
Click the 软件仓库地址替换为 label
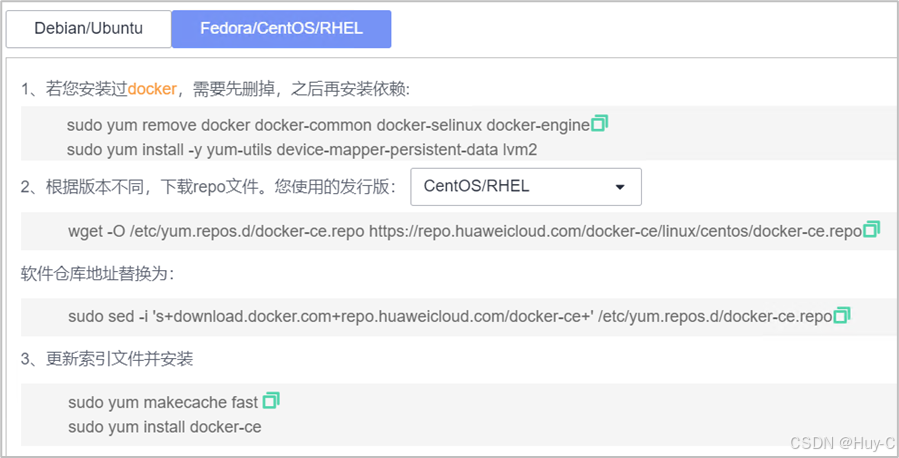[x=97, y=274]
